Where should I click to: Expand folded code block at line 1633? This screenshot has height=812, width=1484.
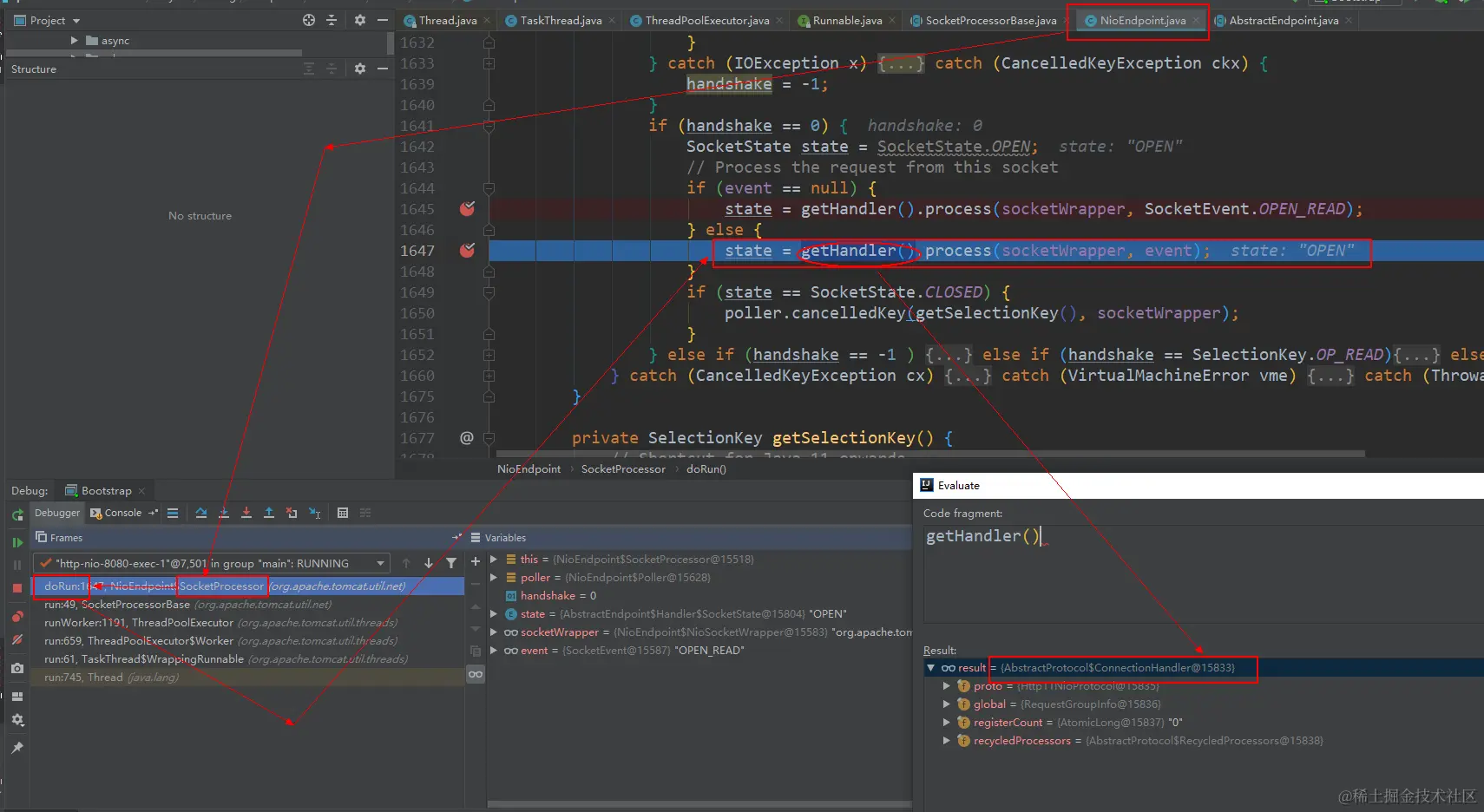489,63
